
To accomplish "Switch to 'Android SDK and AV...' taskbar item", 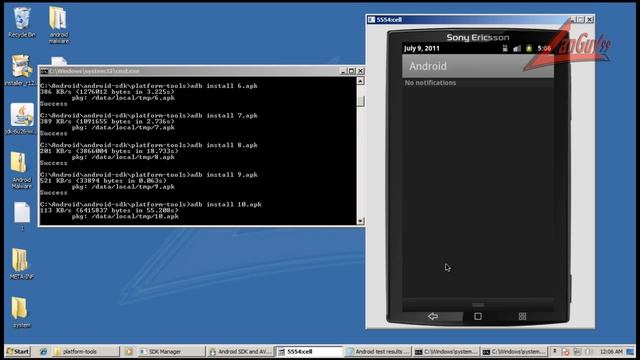I will 240,351.
